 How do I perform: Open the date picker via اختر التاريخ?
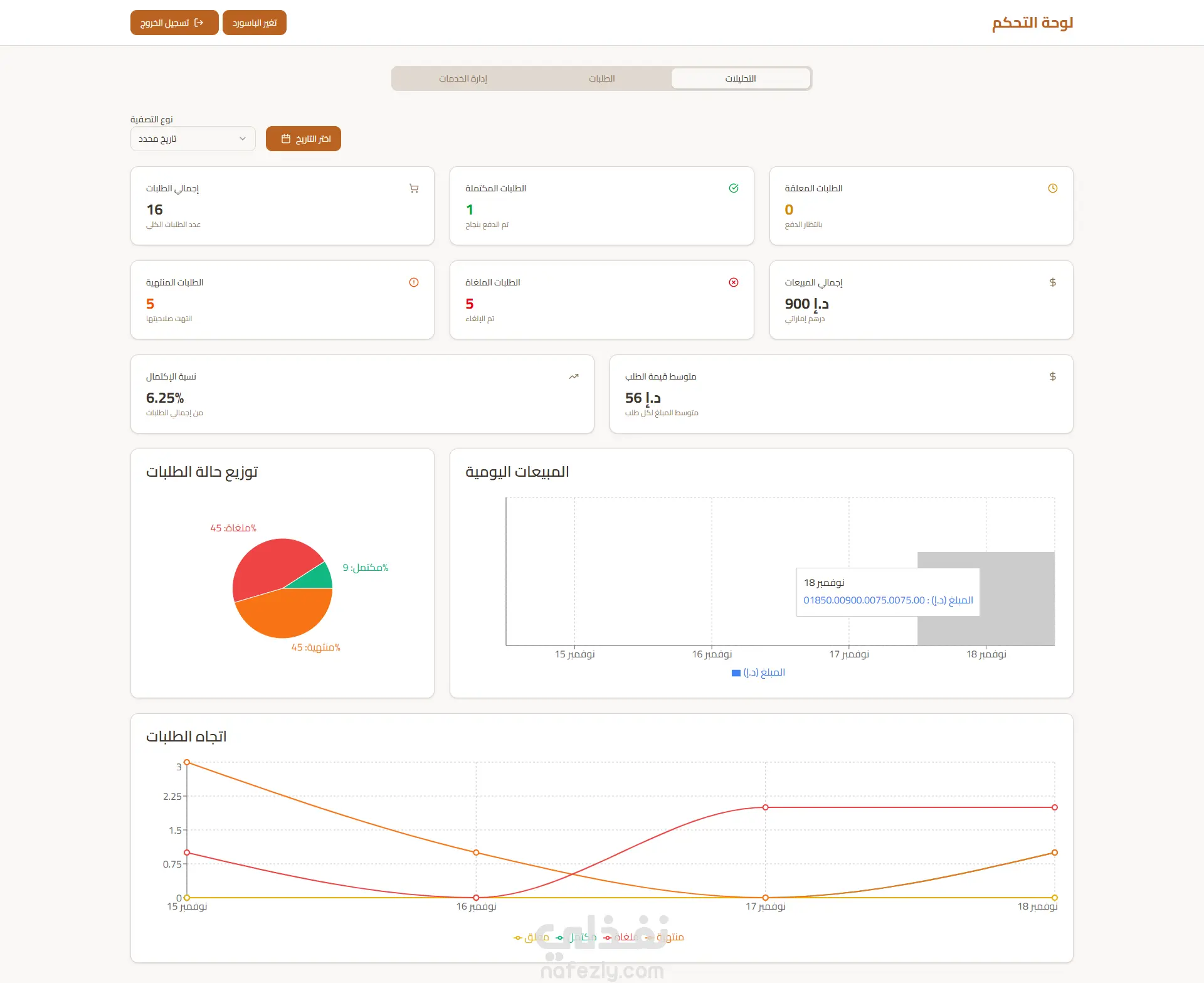tap(304, 139)
